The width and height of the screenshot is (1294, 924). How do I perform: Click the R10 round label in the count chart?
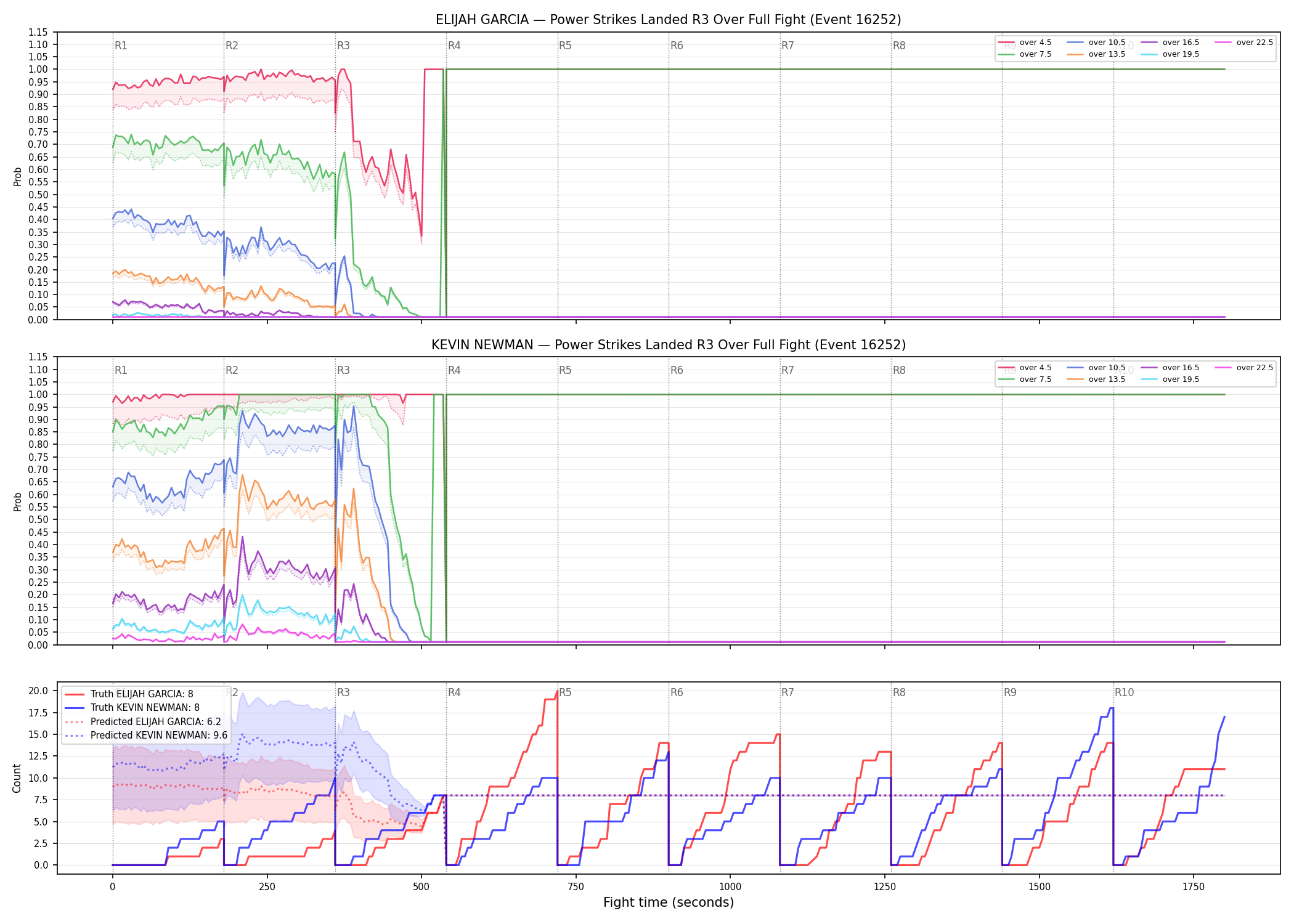pos(1124,692)
